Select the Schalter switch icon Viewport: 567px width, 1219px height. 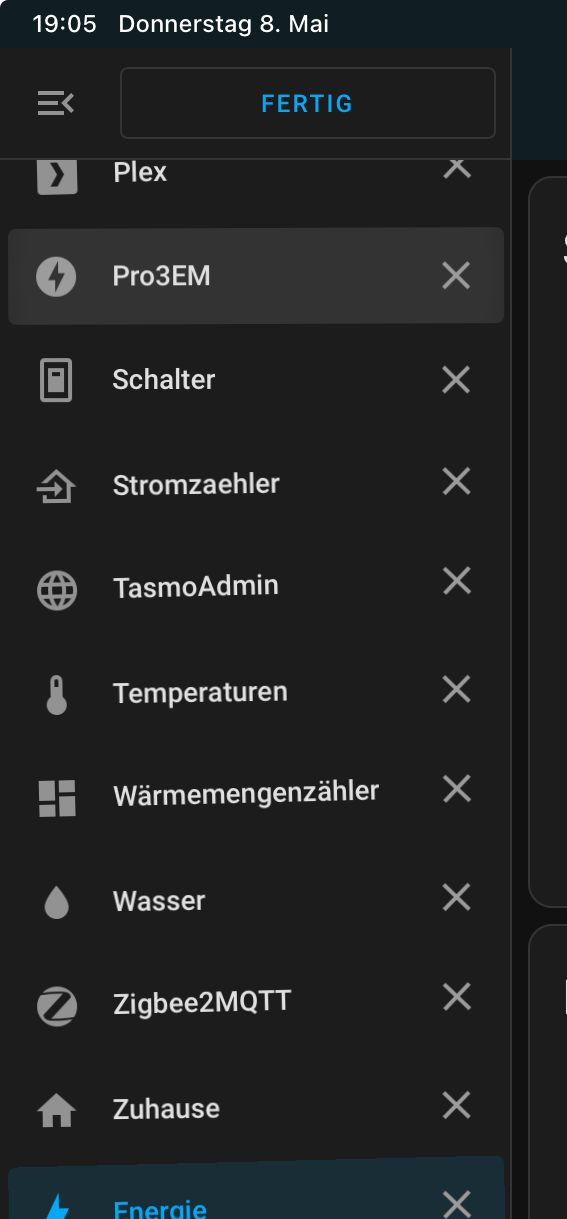[x=57, y=380]
